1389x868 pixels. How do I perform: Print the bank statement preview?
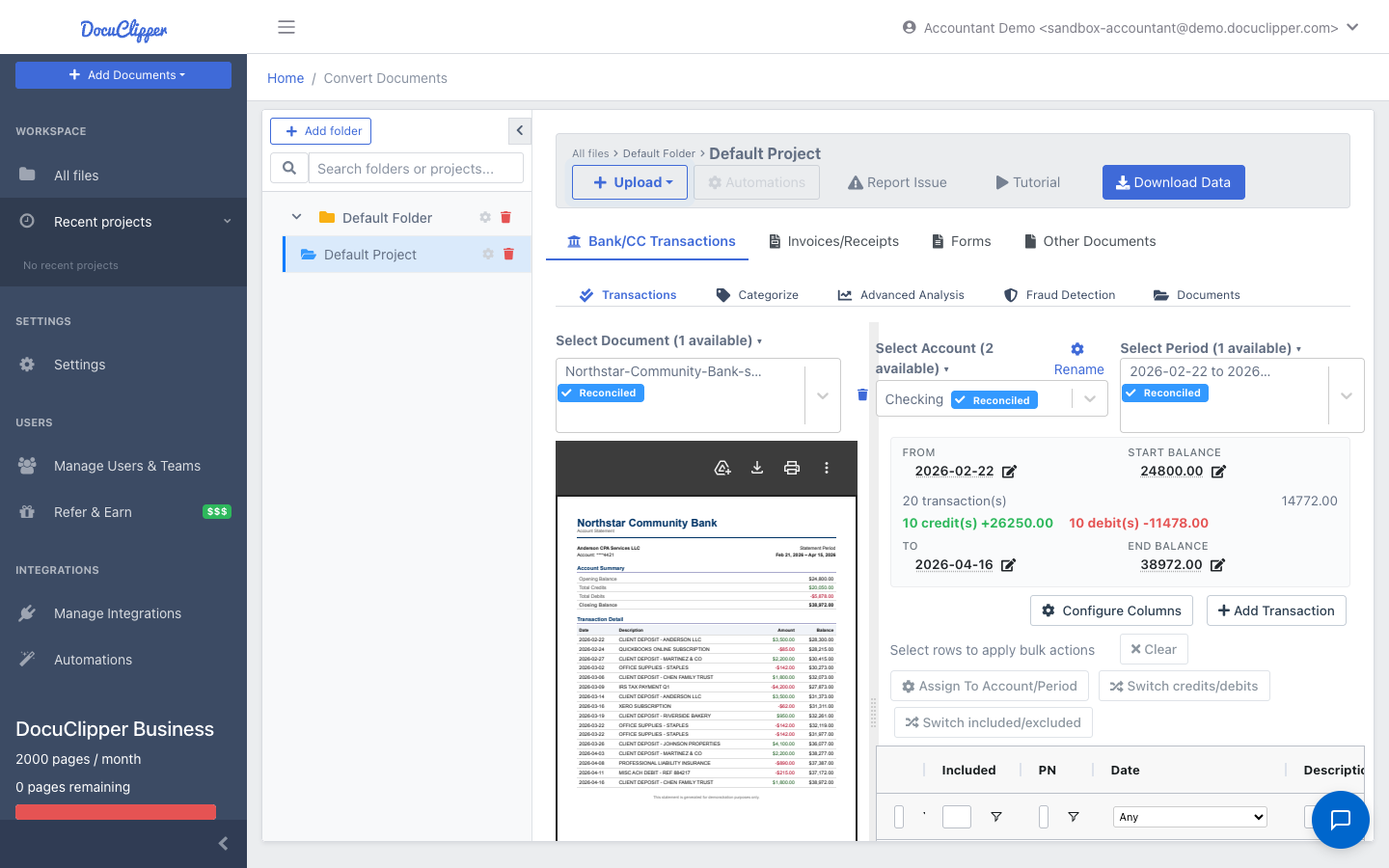click(792, 468)
